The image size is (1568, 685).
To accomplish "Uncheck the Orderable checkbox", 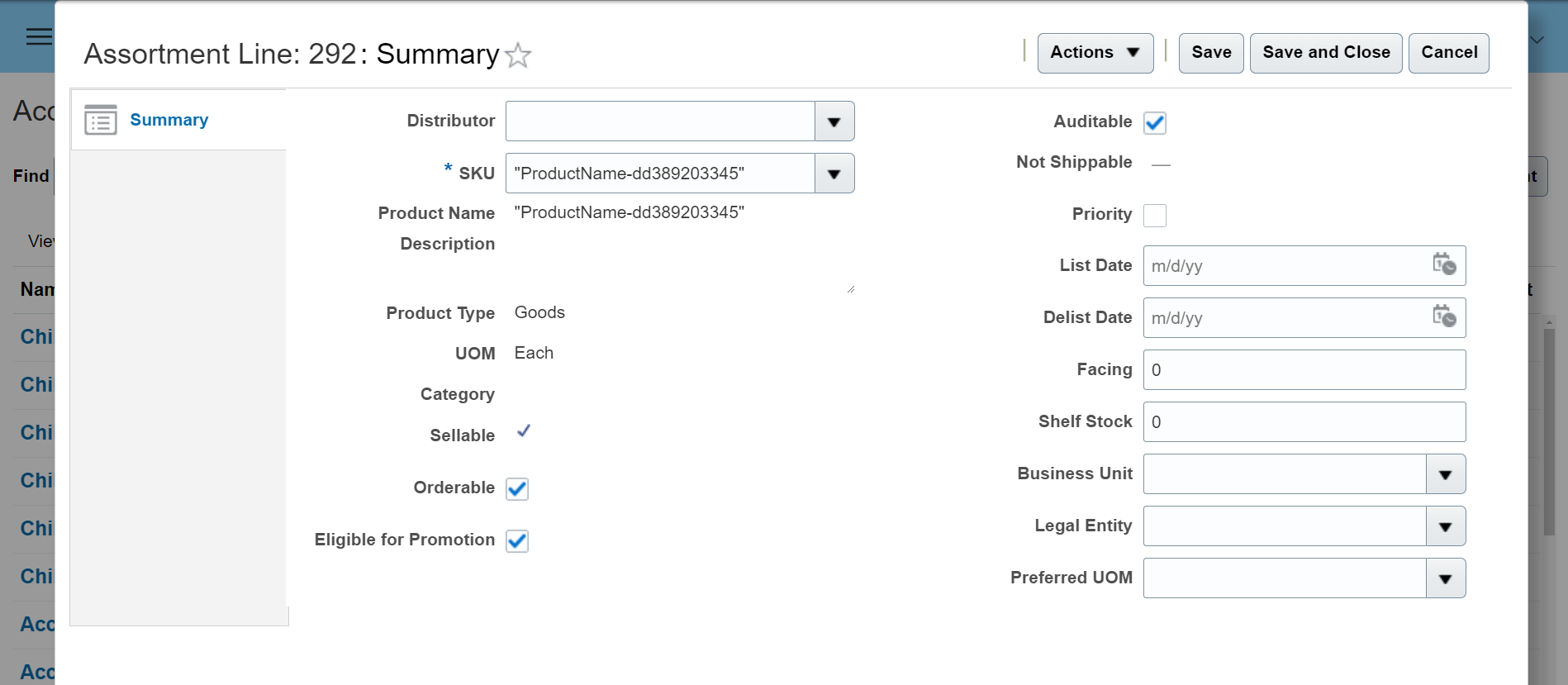I will click(517, 489).
